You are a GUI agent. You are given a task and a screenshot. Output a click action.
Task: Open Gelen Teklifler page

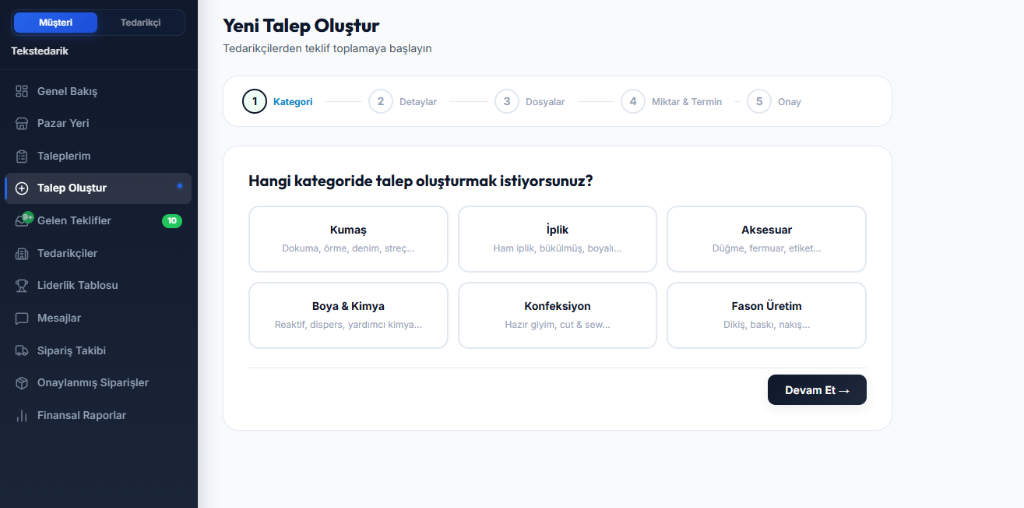98,221
